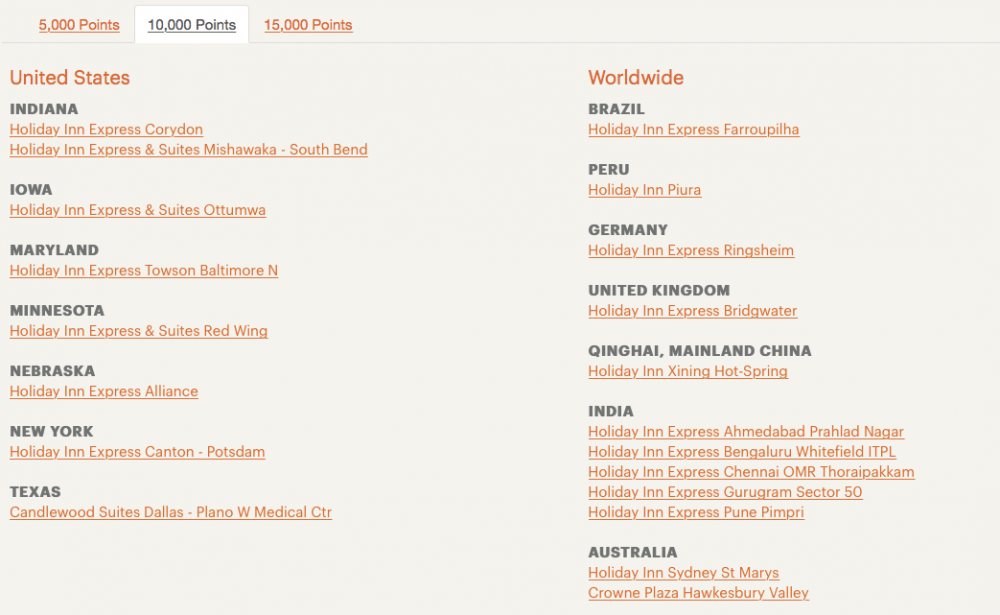
Task: Open Holiday Inn Express Canton - Potsdam
Action: (137, 452)
